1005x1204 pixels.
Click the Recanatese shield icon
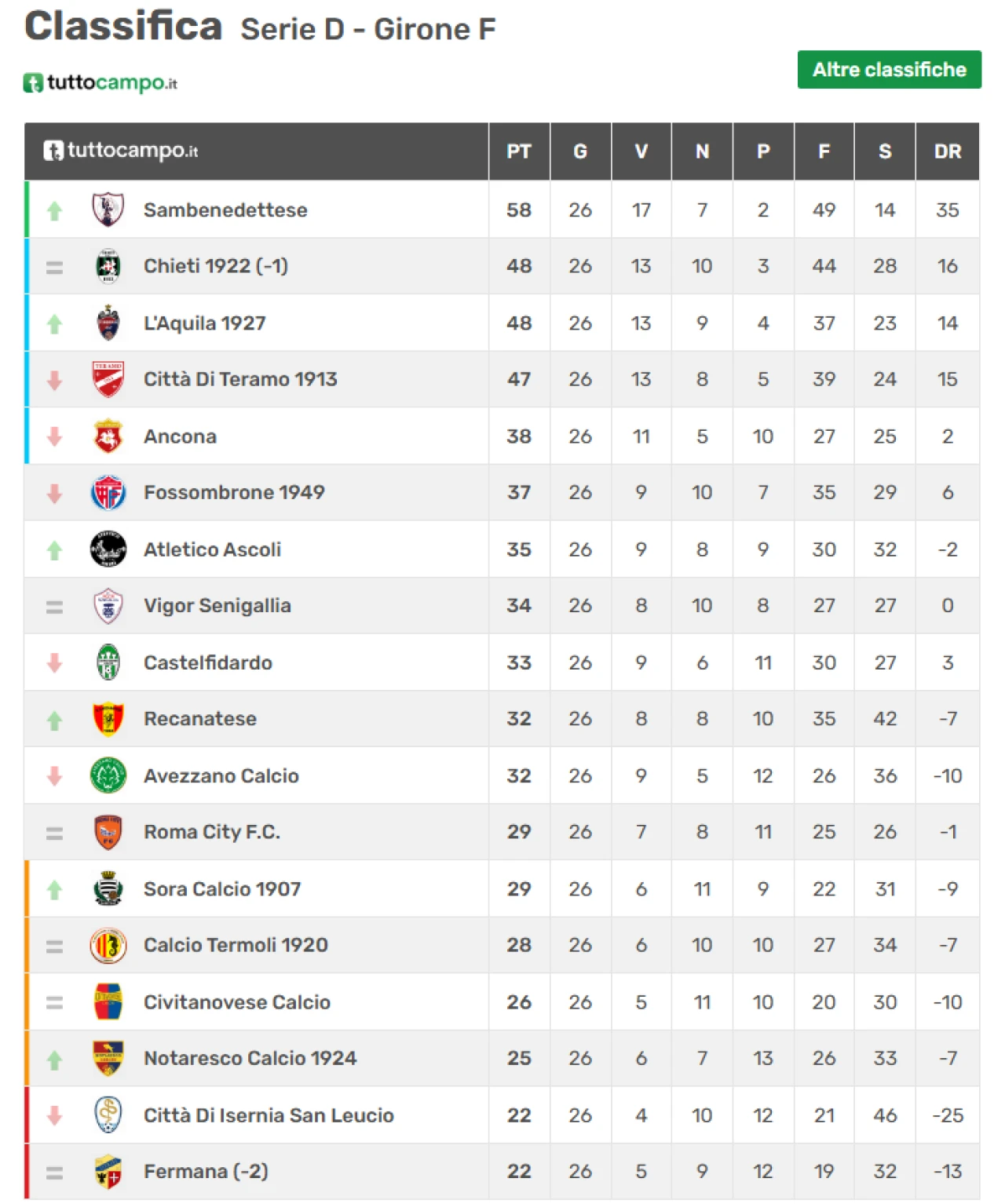tap(108, 718)
